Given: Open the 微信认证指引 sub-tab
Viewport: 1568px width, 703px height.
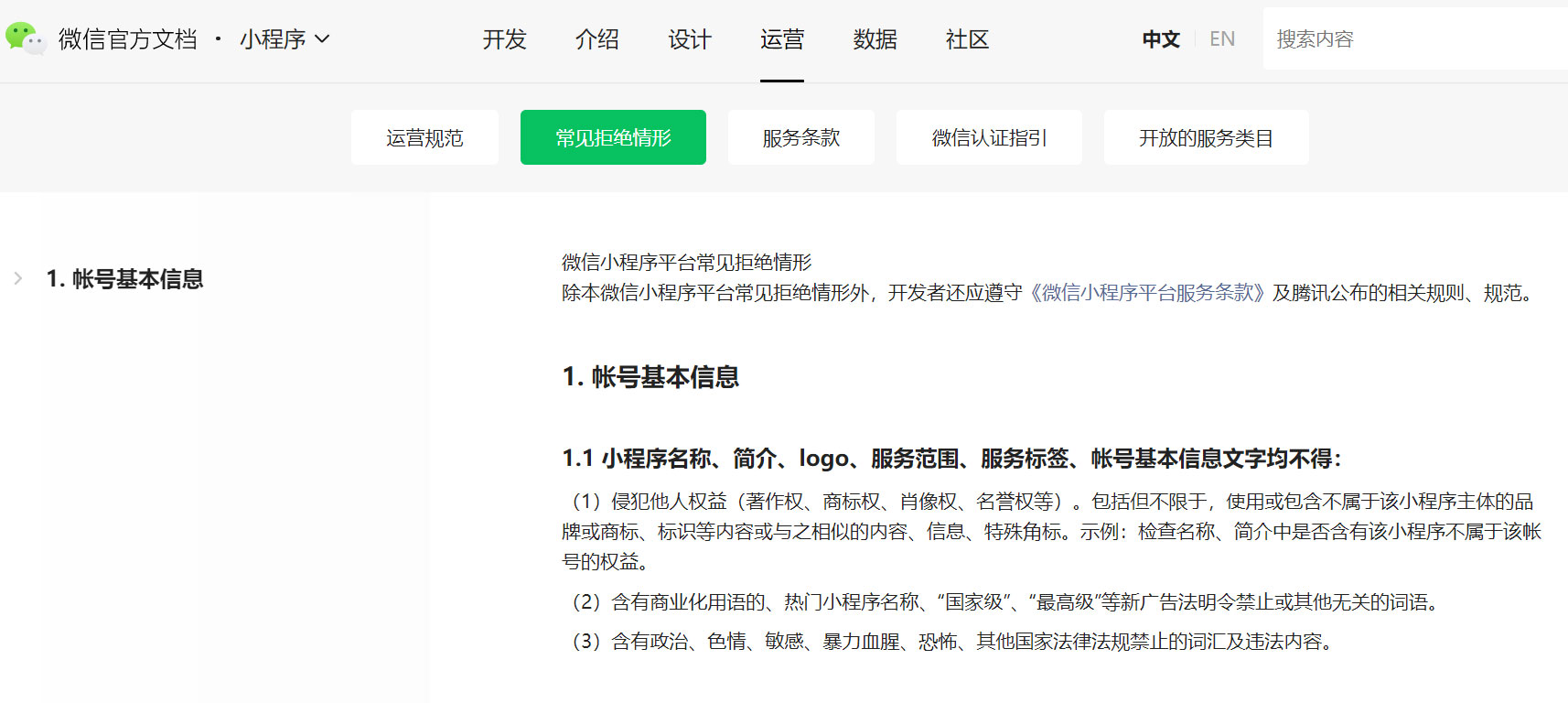Looking at the screenshot, I should click(989, 137).
